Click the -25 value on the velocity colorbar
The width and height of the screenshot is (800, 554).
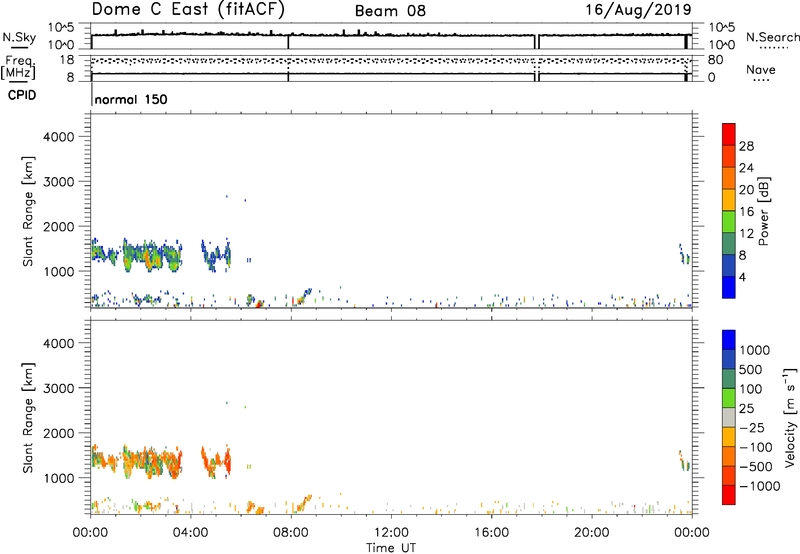coord(752,428)
